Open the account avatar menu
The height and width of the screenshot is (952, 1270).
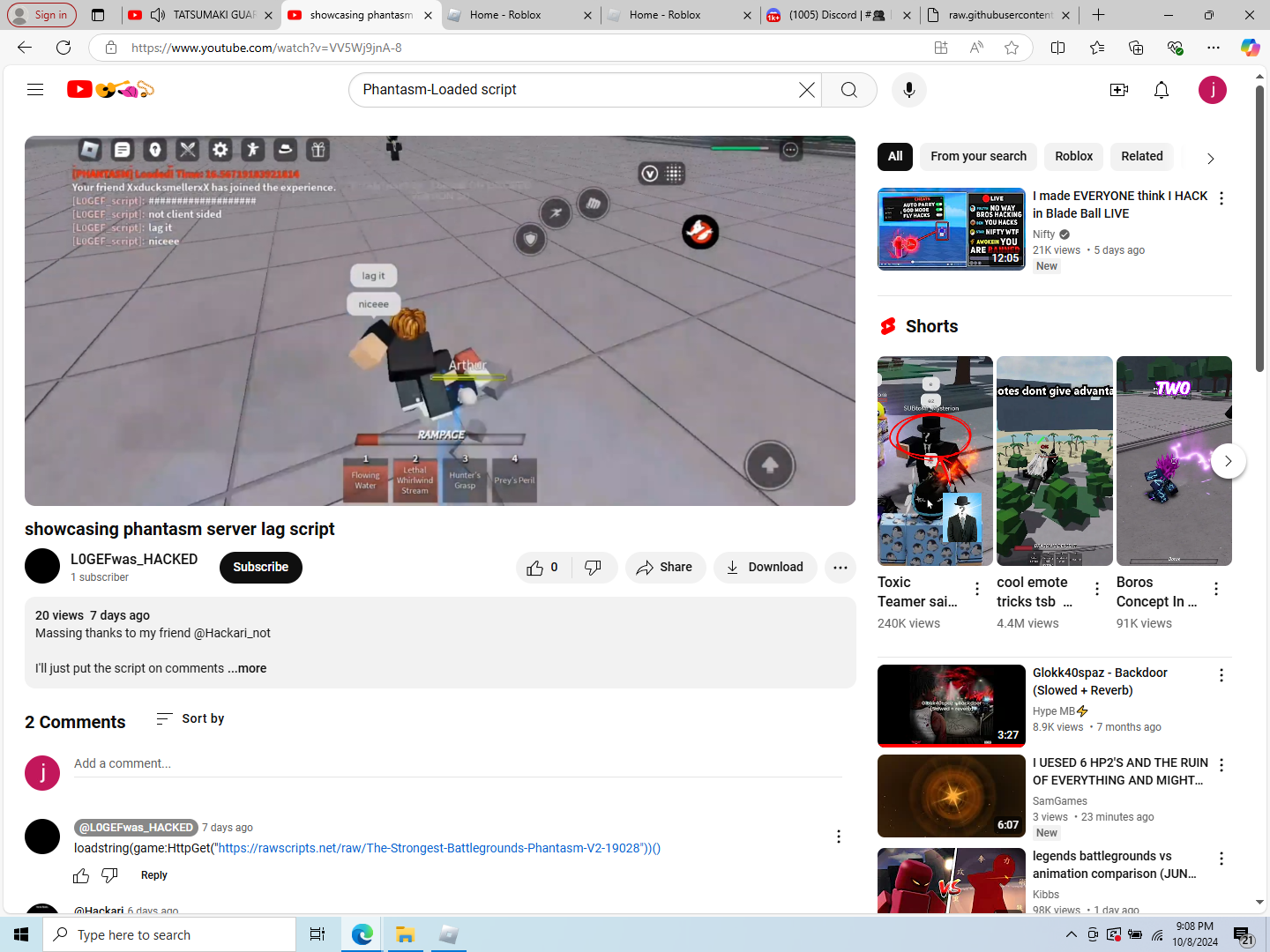[x=1213, y=90]
